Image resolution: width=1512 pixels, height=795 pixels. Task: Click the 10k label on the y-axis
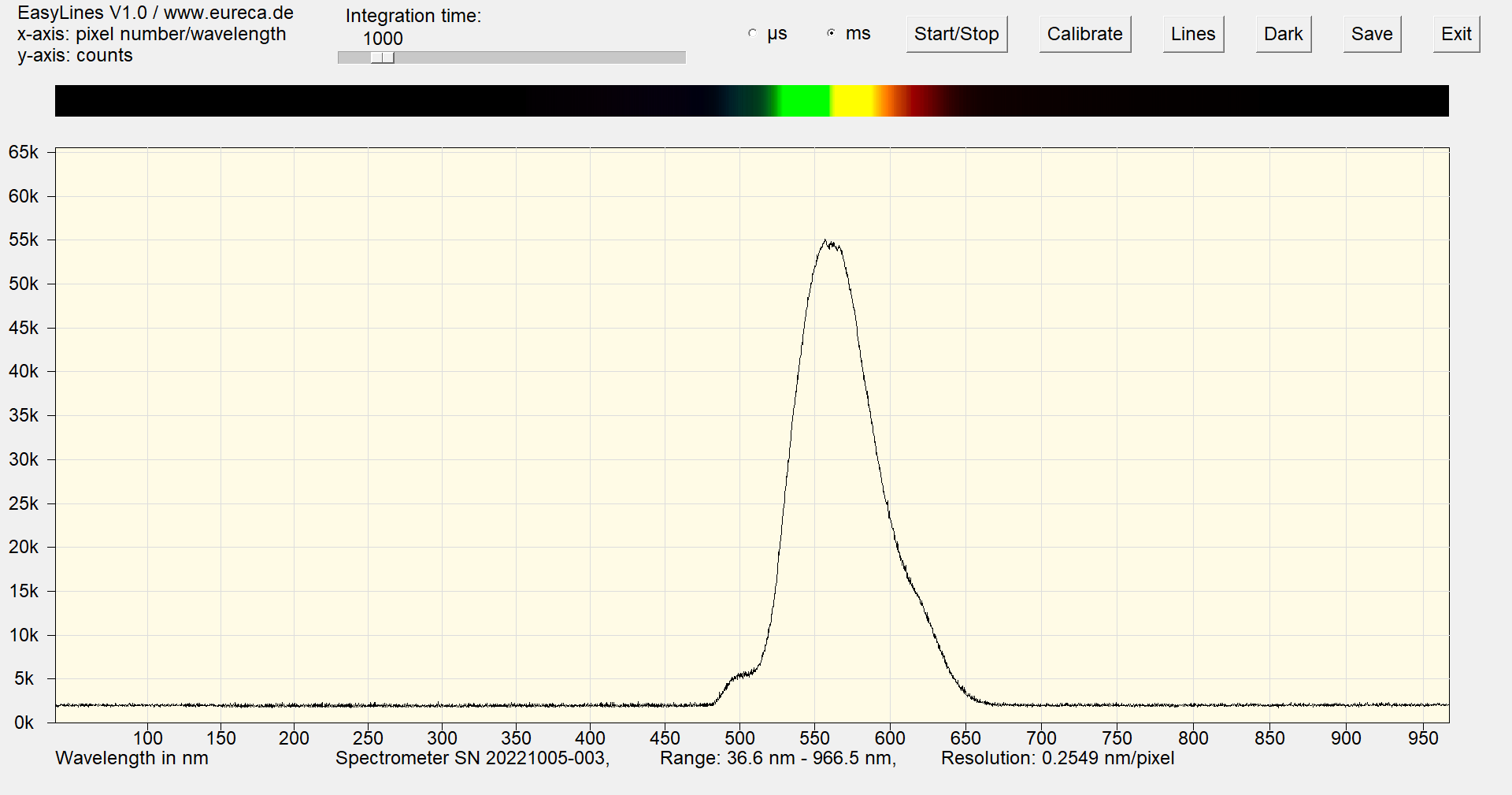pos(23,635)
